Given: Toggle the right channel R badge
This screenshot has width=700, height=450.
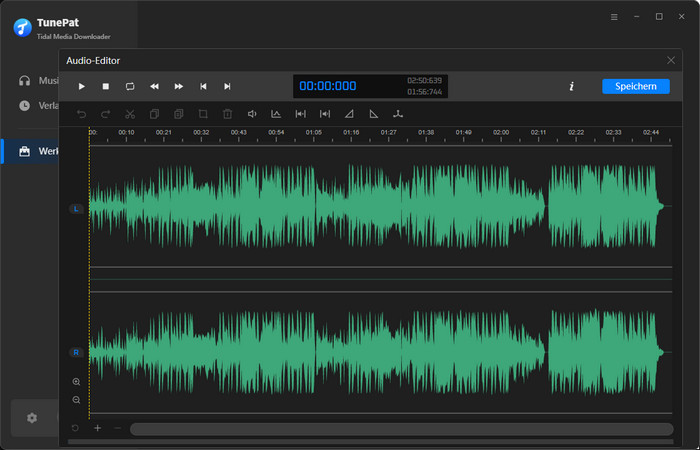Looking at the screenshot, I should (x=76, y=353).
